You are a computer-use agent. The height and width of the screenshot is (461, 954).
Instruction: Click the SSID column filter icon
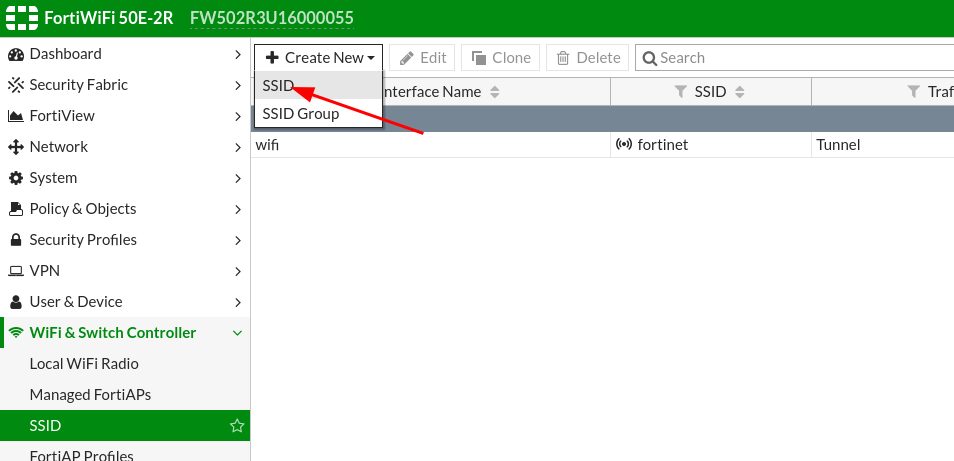click(681, 92)
